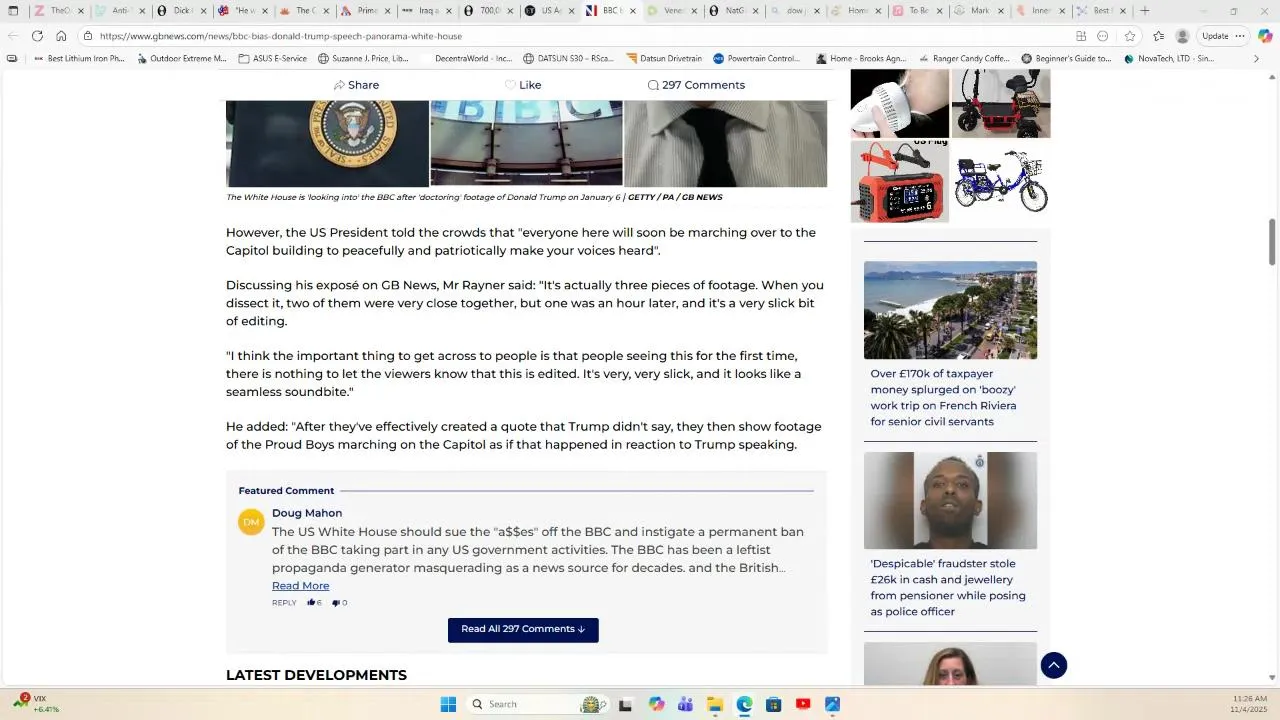Open the tab actions menu icon
This screenshot has width=1280, height=720.
[13, 11]
